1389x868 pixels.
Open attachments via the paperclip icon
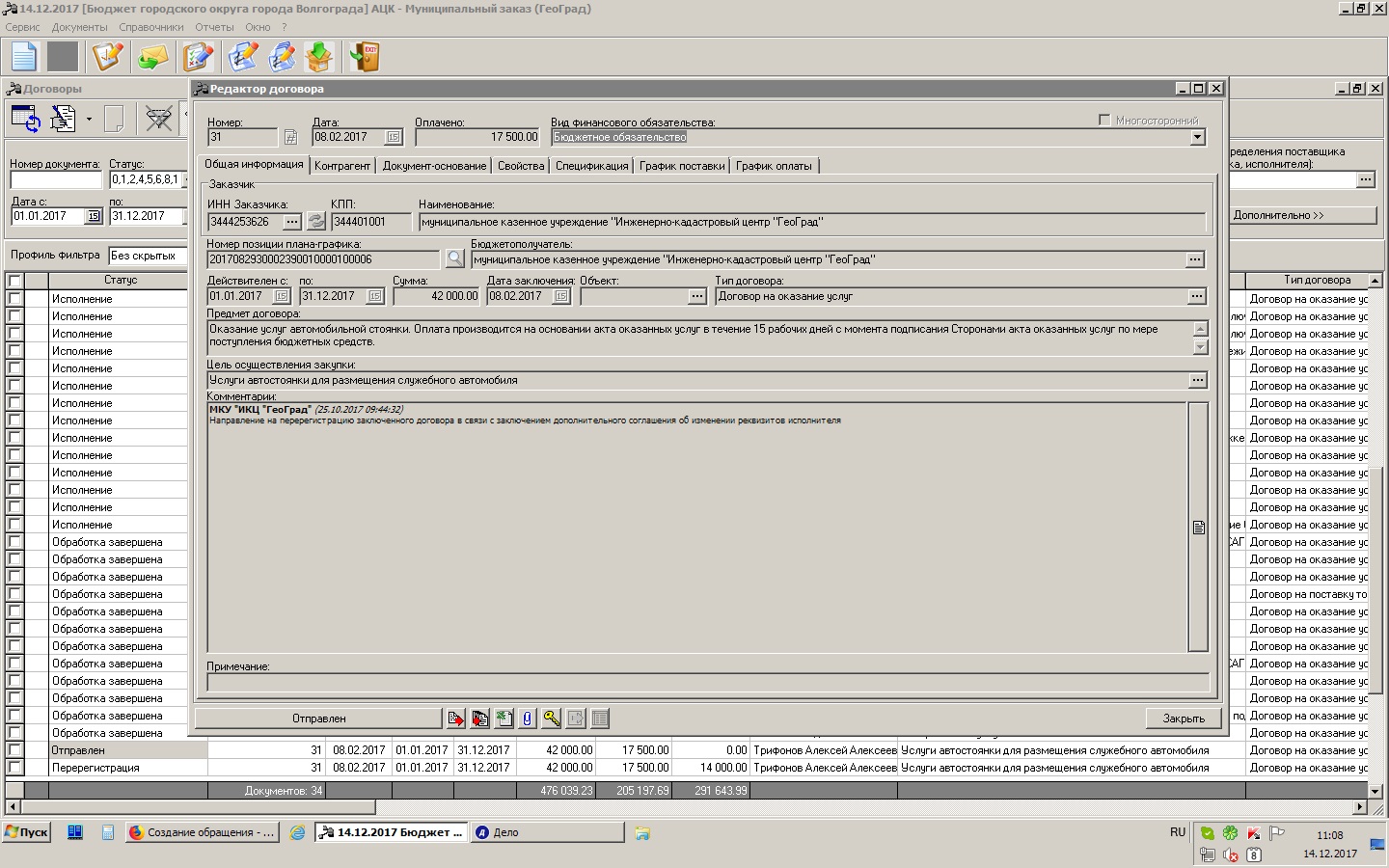coord(527,719)
